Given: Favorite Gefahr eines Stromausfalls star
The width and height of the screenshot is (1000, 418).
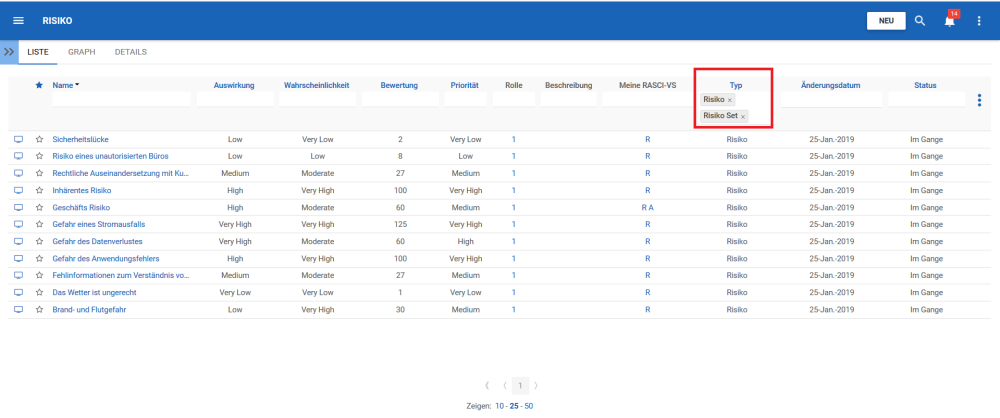Looking at the screenshot, I should pos(39,224).
